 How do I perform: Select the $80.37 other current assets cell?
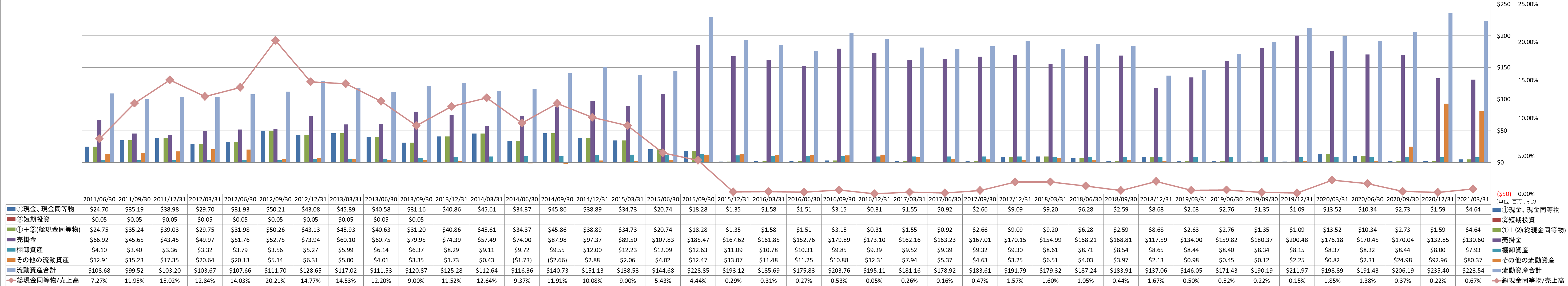click(x=1472, y=260)
